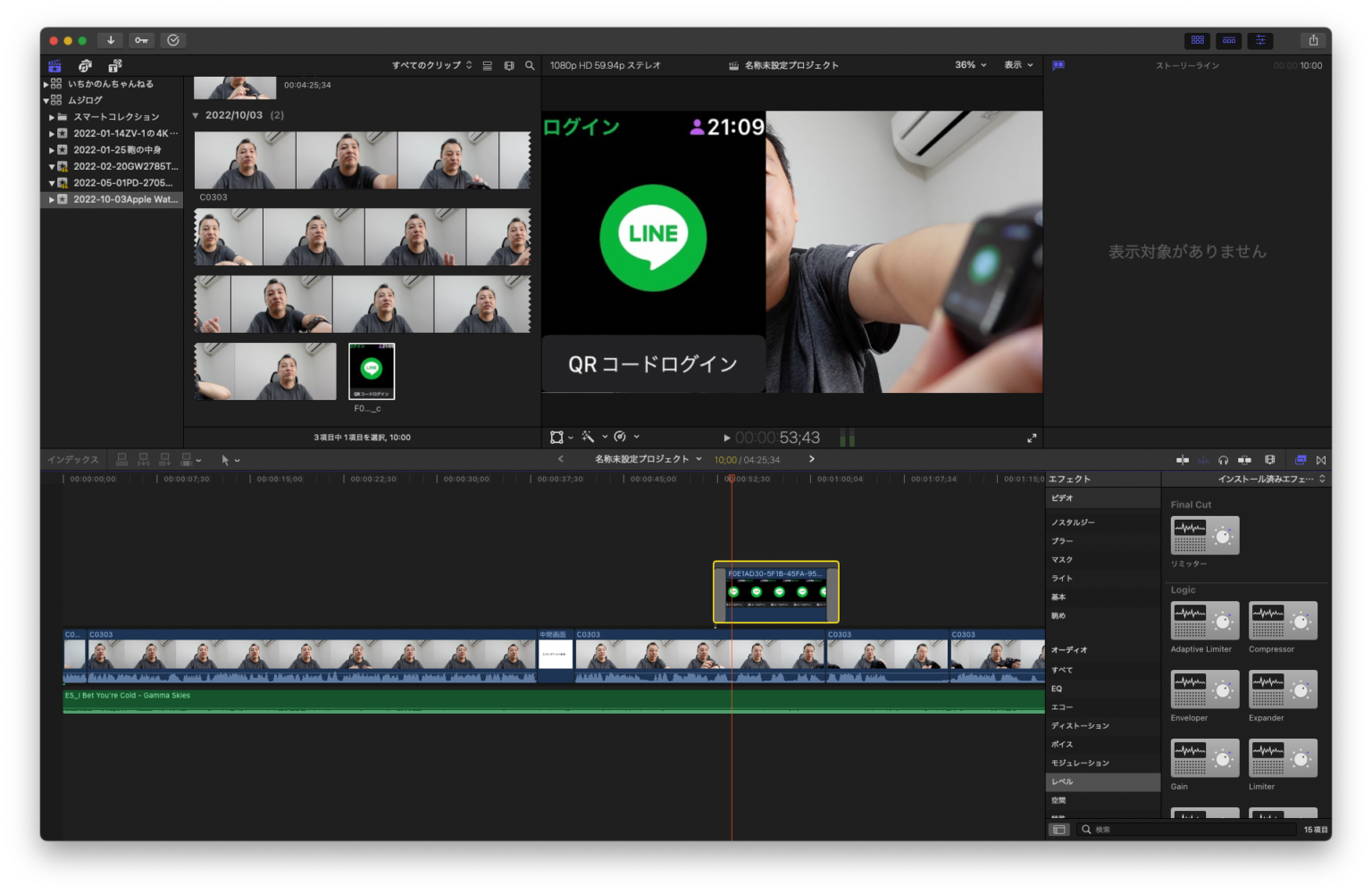Open the titles and generators sidebar

pyautogui.click(x=115, y=66)
